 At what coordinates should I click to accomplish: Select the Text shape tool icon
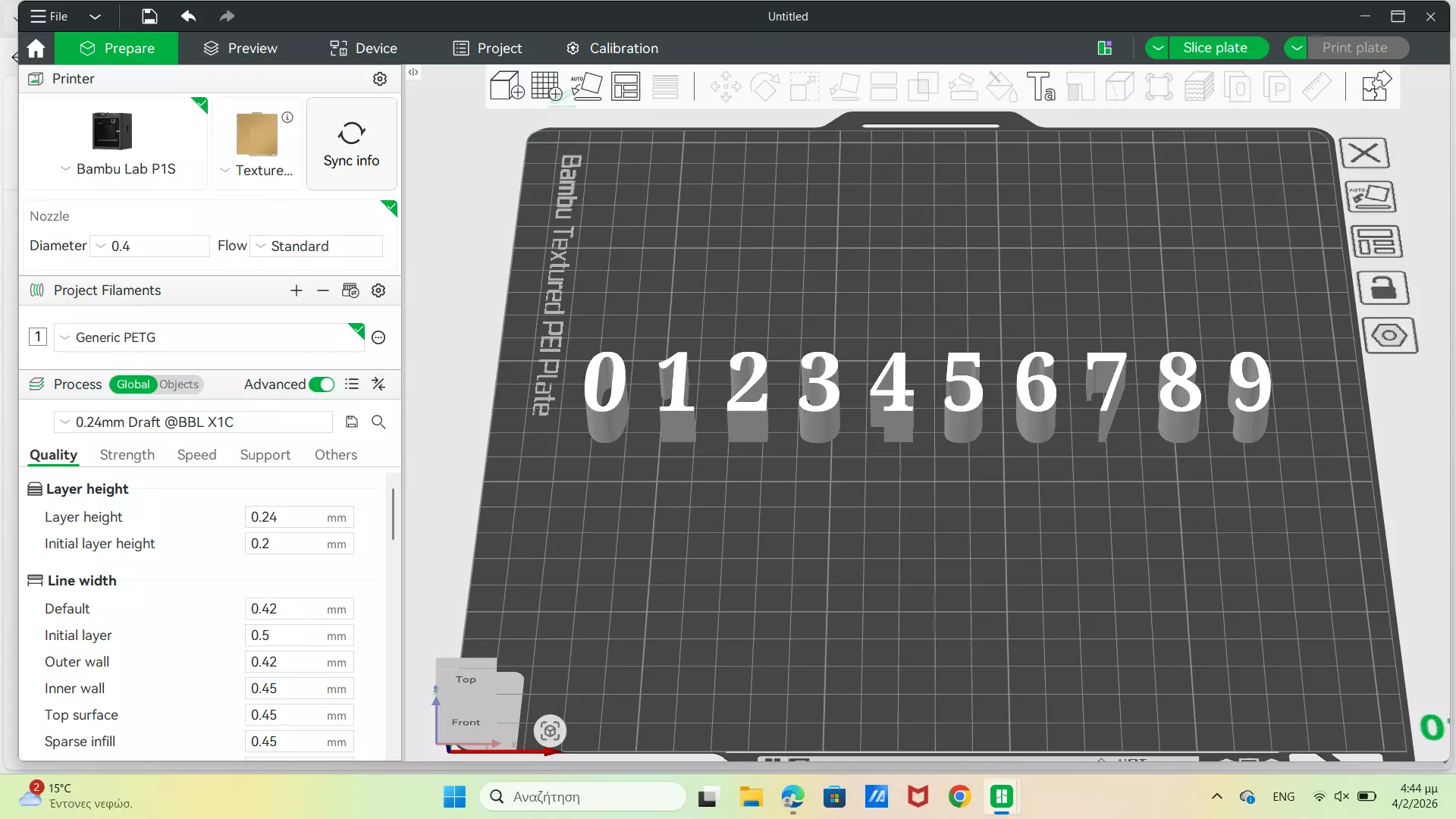(x=1040, y=86)
